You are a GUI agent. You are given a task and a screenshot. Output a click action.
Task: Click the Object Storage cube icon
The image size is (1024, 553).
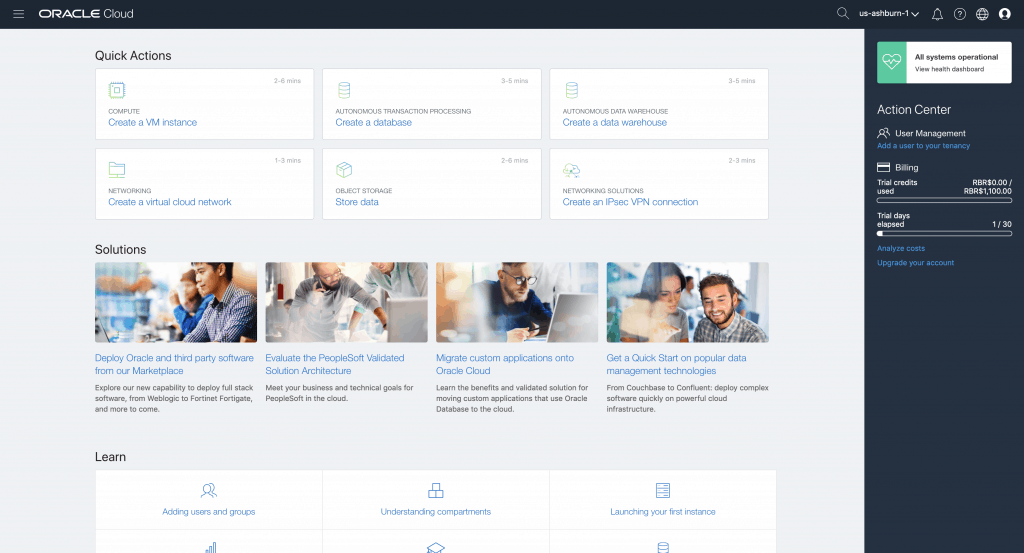pyautogui.click(x=344, y=169)
